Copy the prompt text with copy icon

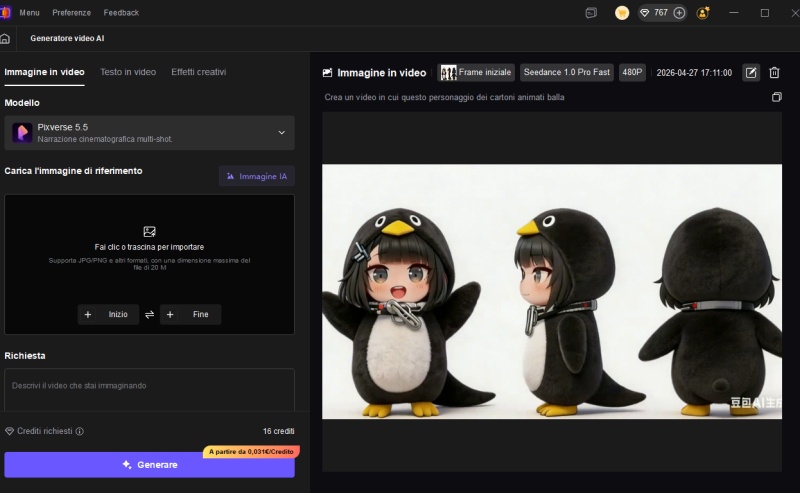776,97
